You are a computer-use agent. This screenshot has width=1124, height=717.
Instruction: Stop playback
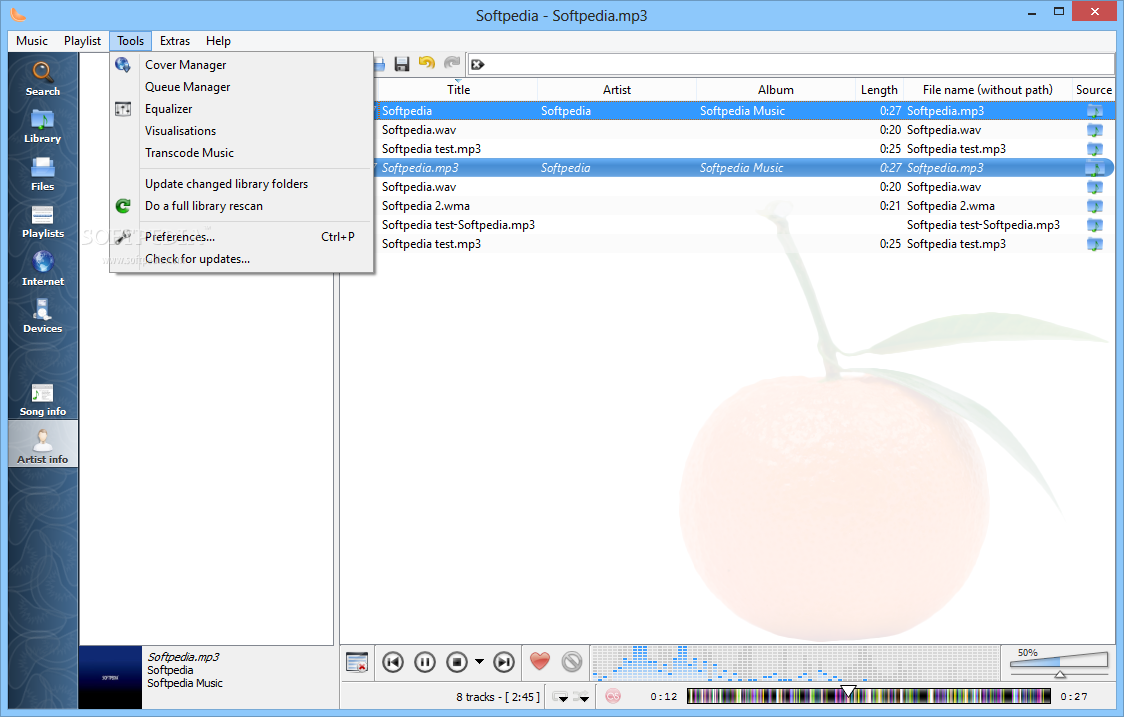457,662
